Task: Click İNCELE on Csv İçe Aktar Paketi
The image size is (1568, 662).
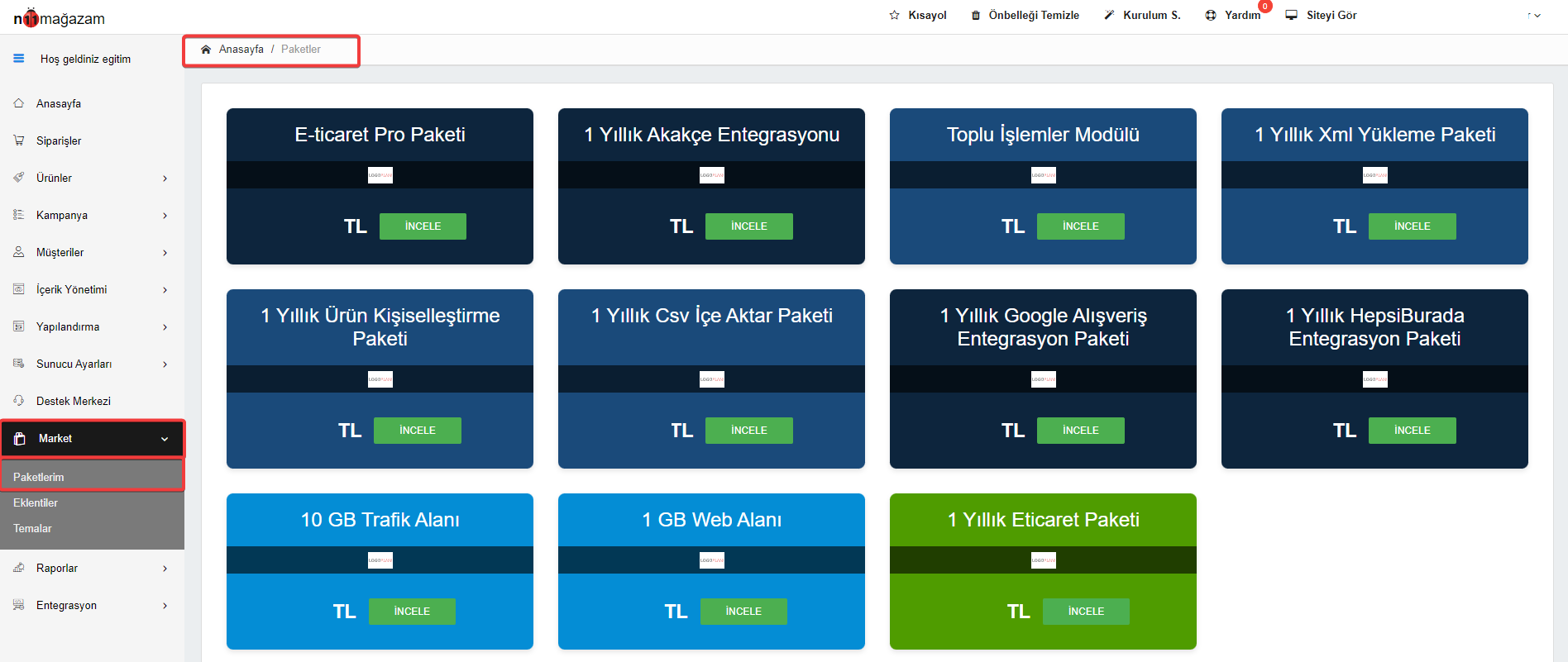Action: 749,431
